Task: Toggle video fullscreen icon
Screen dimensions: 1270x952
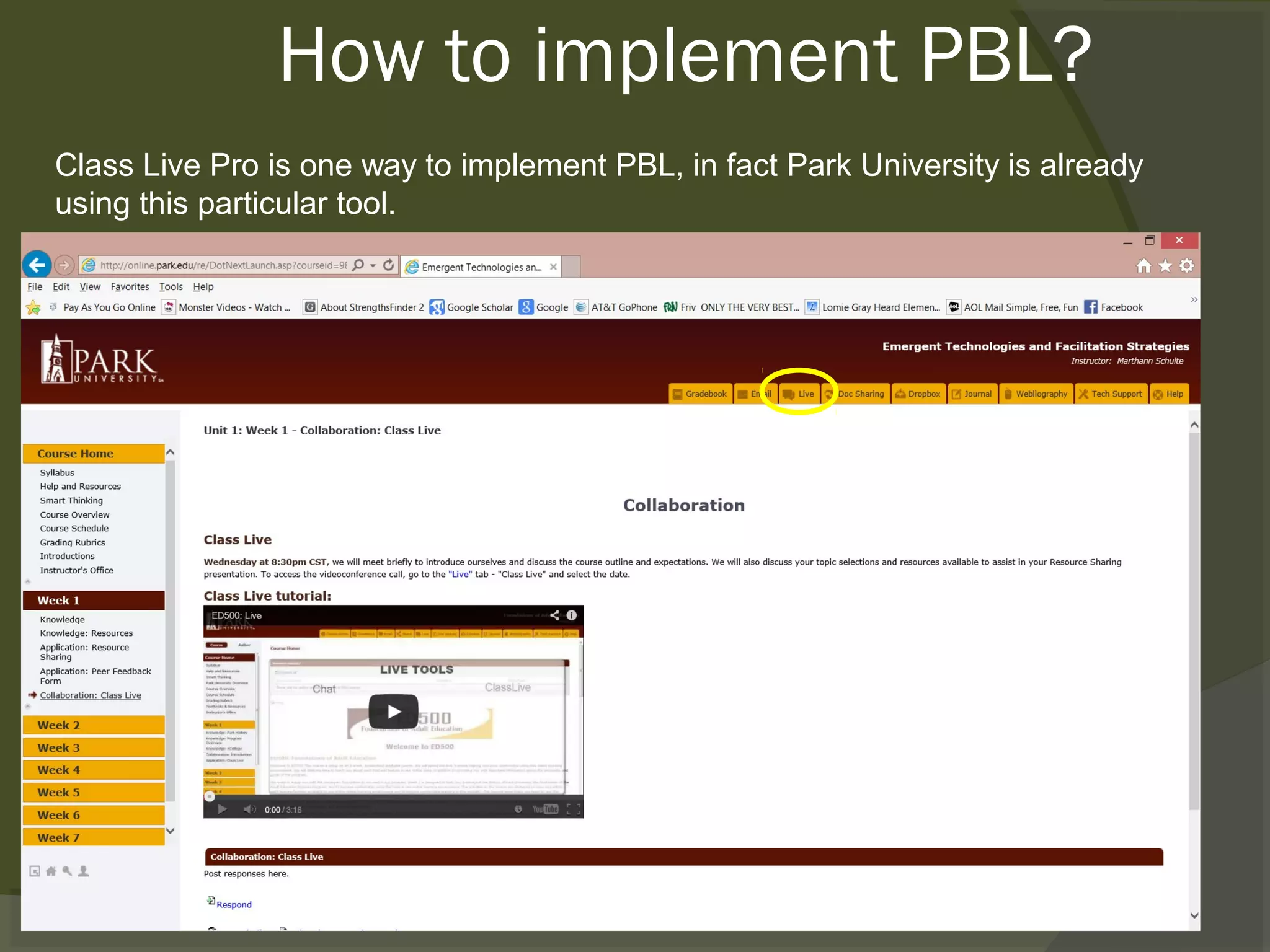Action: tap(574, 809)
